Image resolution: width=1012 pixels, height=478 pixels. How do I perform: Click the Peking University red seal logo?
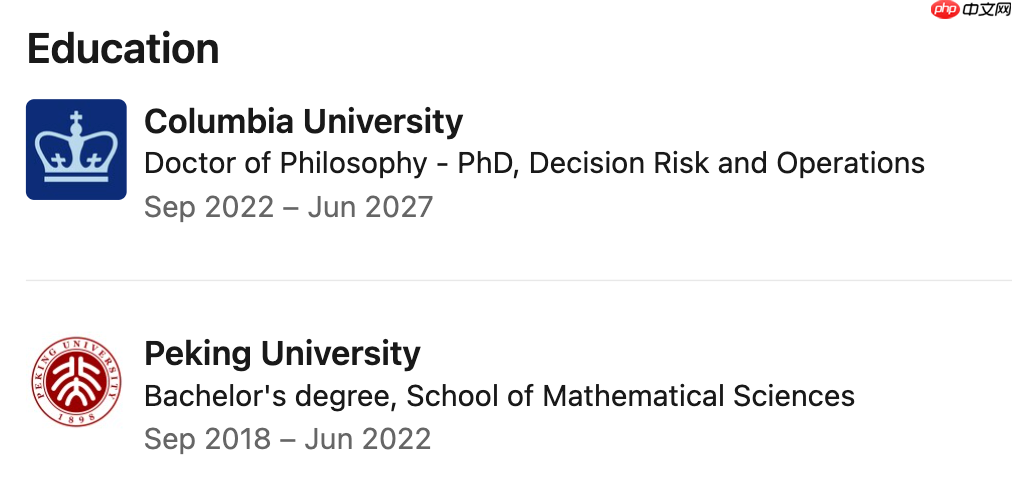(x=76, y=381)
